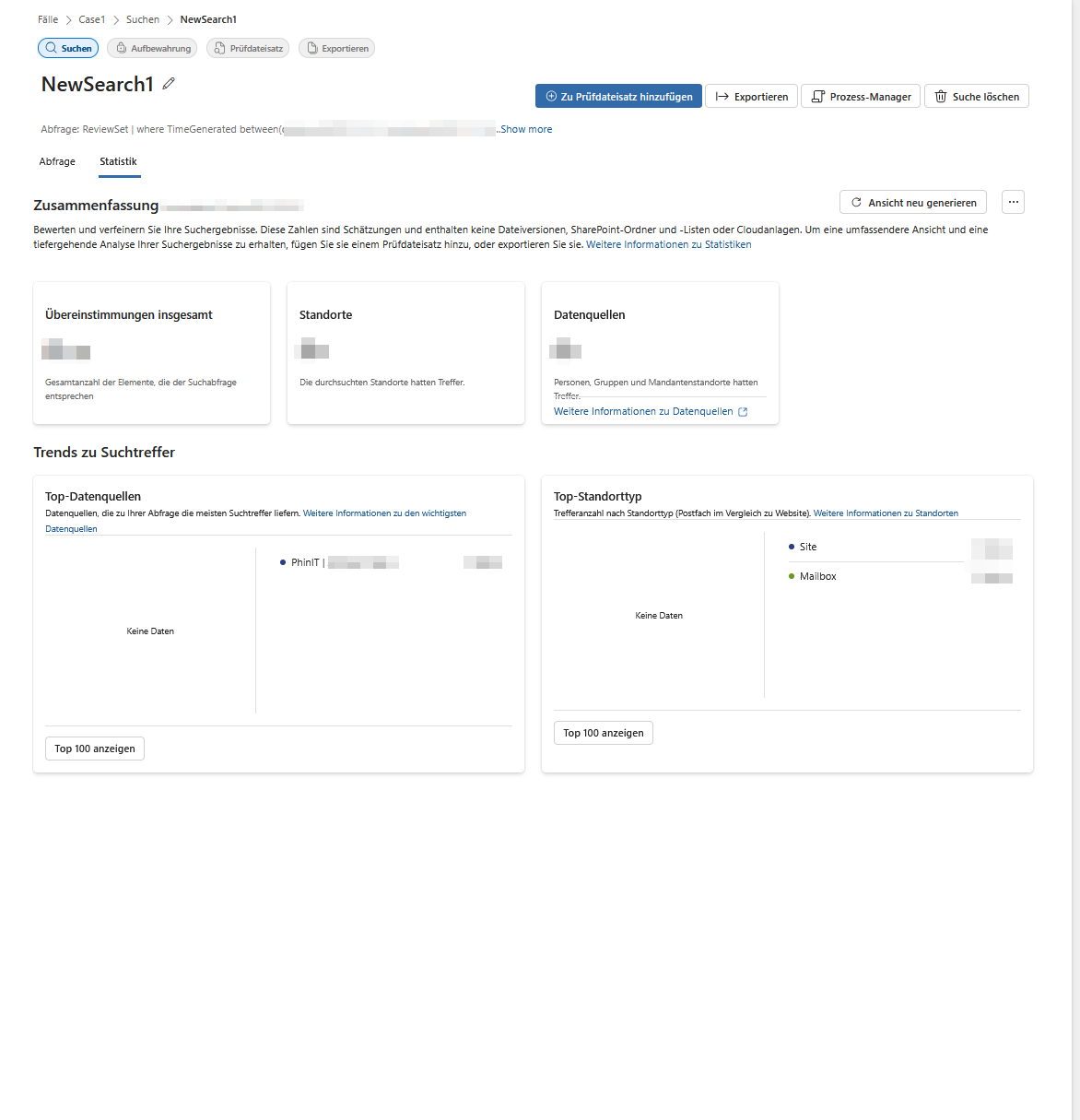Open the three-dots more options menu
This screenshot has height=1120, width=1080.
(1013, 202)
